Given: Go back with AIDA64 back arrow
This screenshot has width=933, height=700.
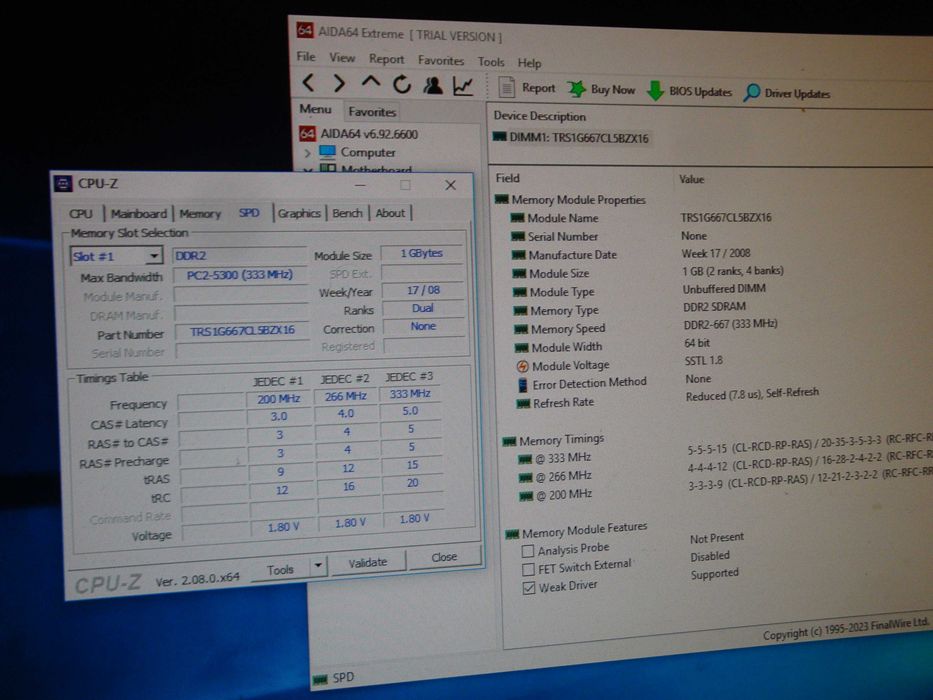Looking at the screenshot, I should [x=308, y=83].
